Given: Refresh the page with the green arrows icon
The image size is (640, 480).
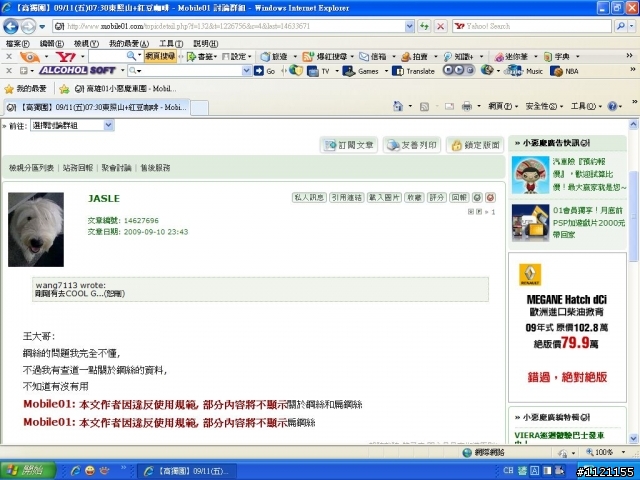Looking at the screenshot, I should [x=424, y=27].
